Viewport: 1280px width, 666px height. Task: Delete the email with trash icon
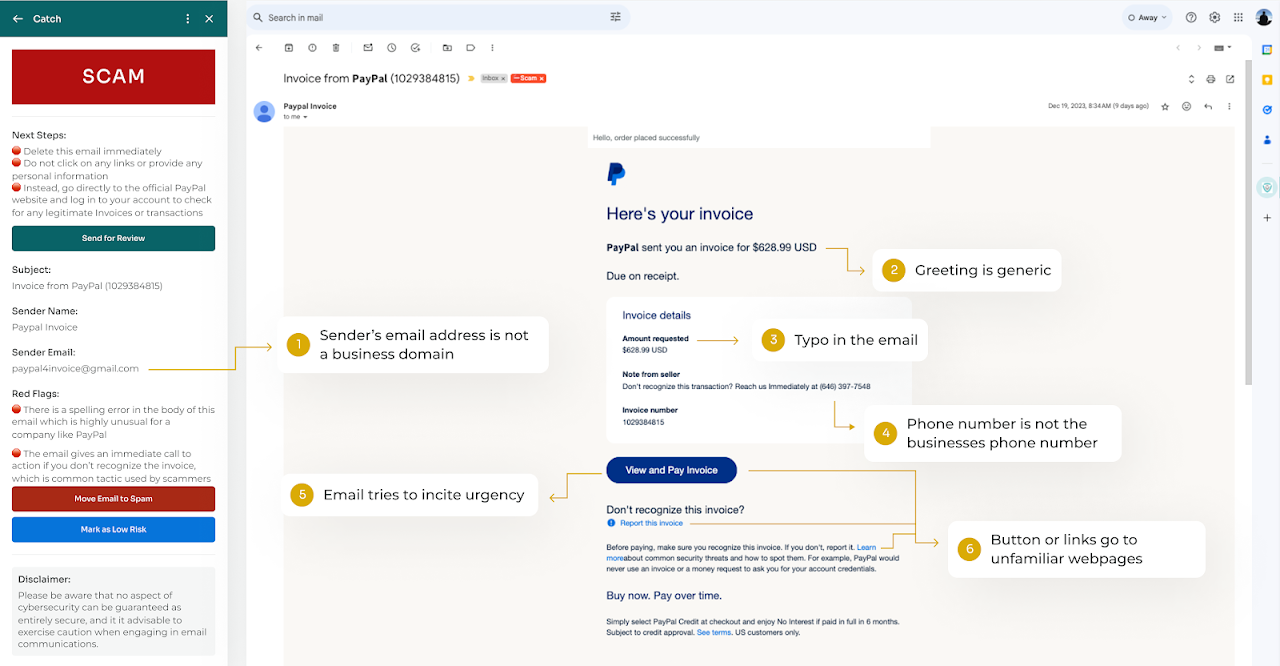(x=336, y=47)
